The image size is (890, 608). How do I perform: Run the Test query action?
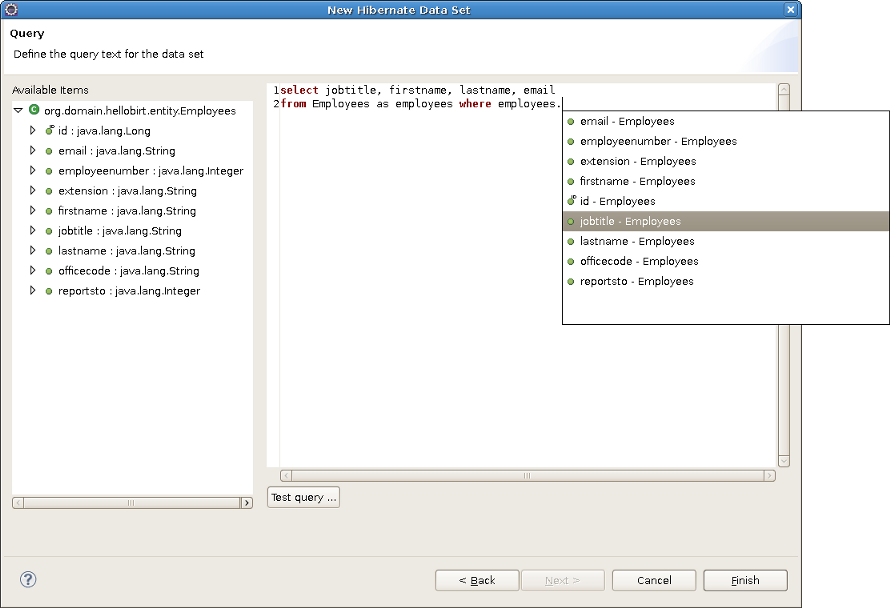tap(303, 496)
